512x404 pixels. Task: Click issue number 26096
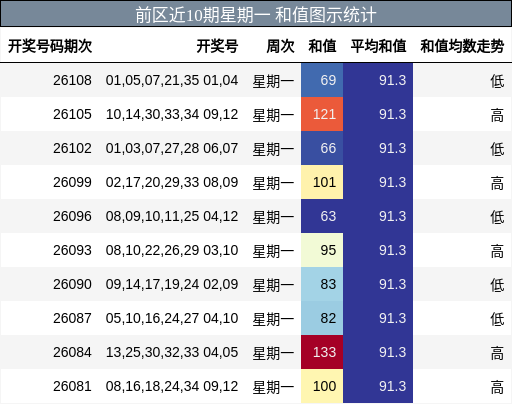click(72, 216)
